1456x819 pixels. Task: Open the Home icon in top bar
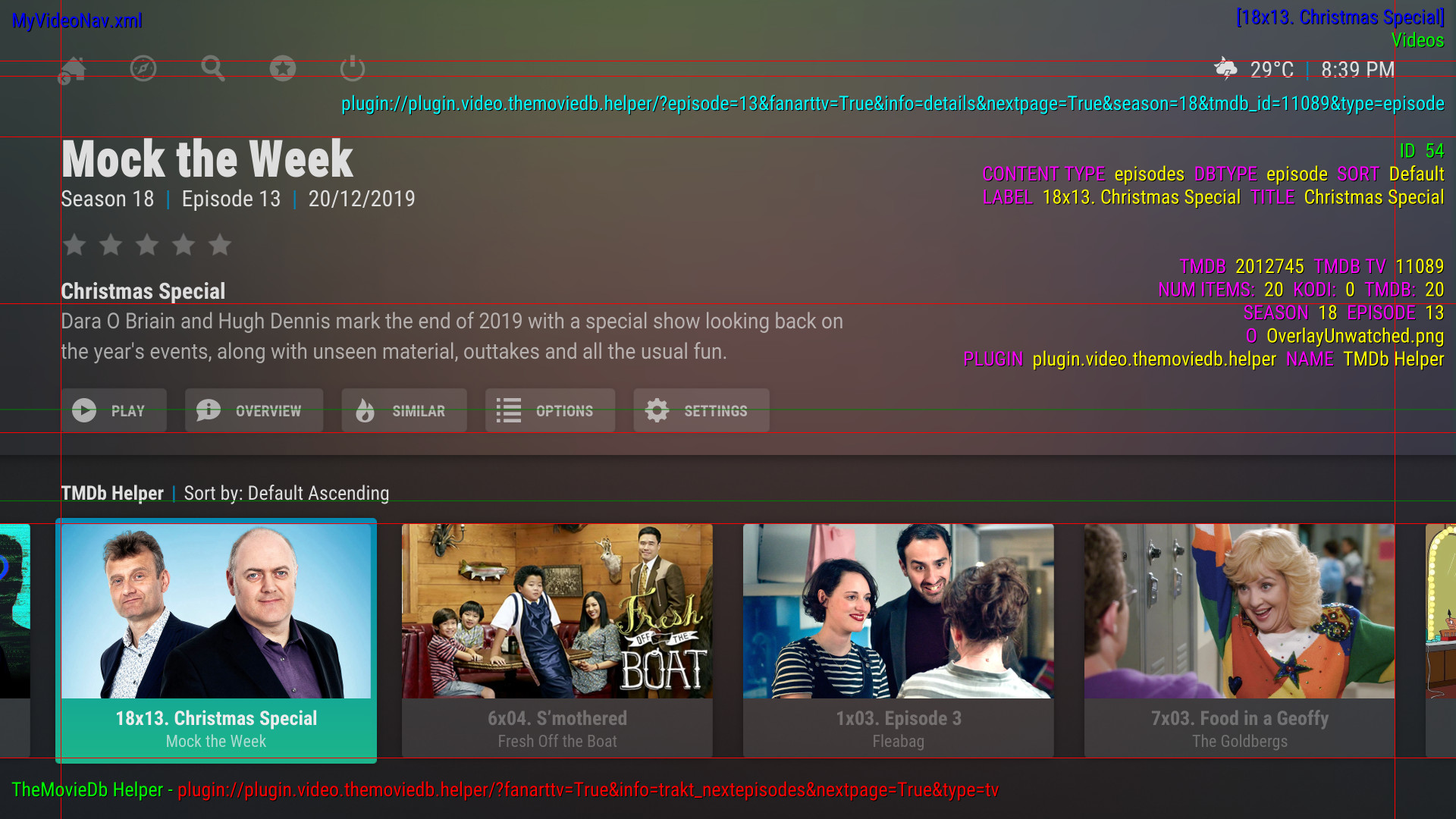coord(73,70)
